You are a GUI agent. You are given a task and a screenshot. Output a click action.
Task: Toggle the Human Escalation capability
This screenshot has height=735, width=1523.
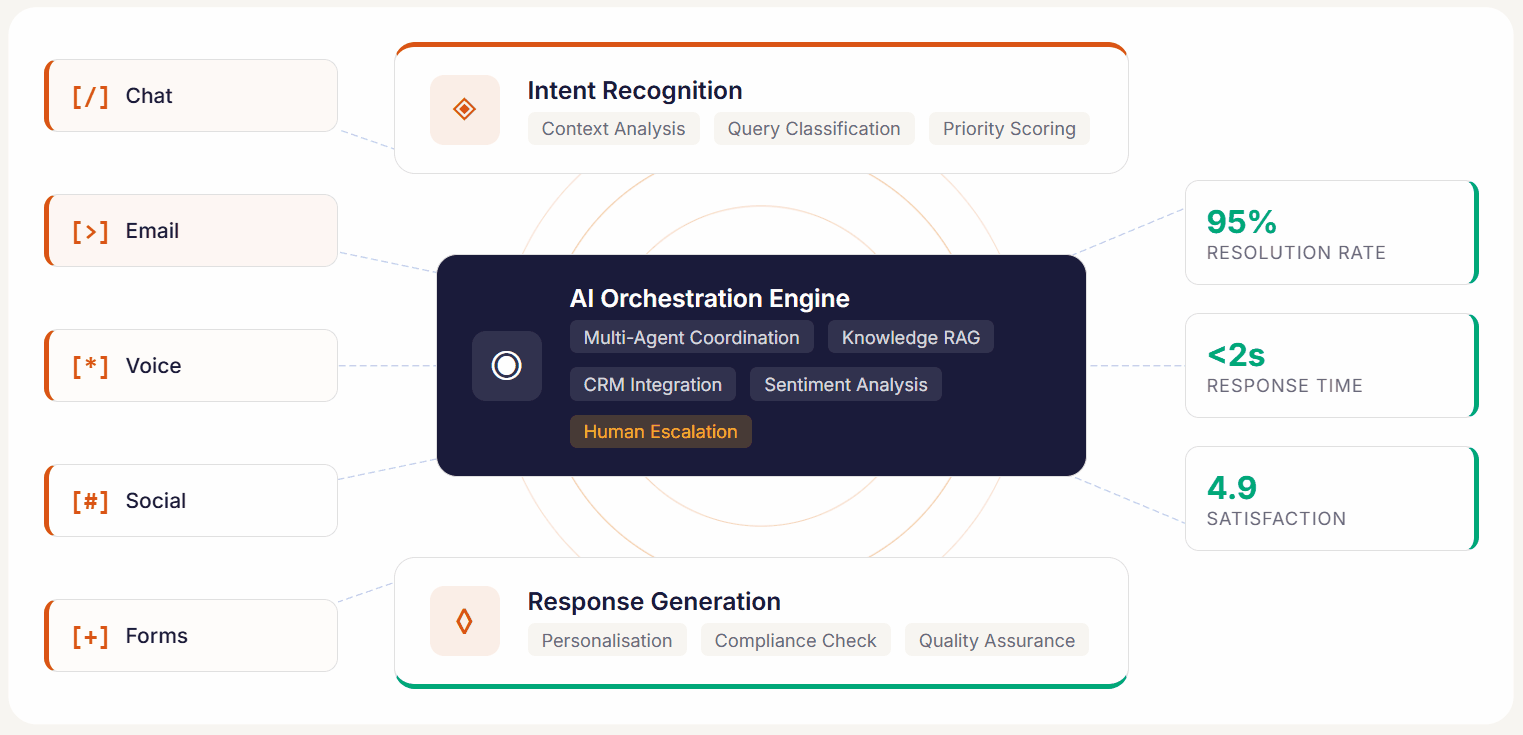pyautogui.click(x=660, y=431)
